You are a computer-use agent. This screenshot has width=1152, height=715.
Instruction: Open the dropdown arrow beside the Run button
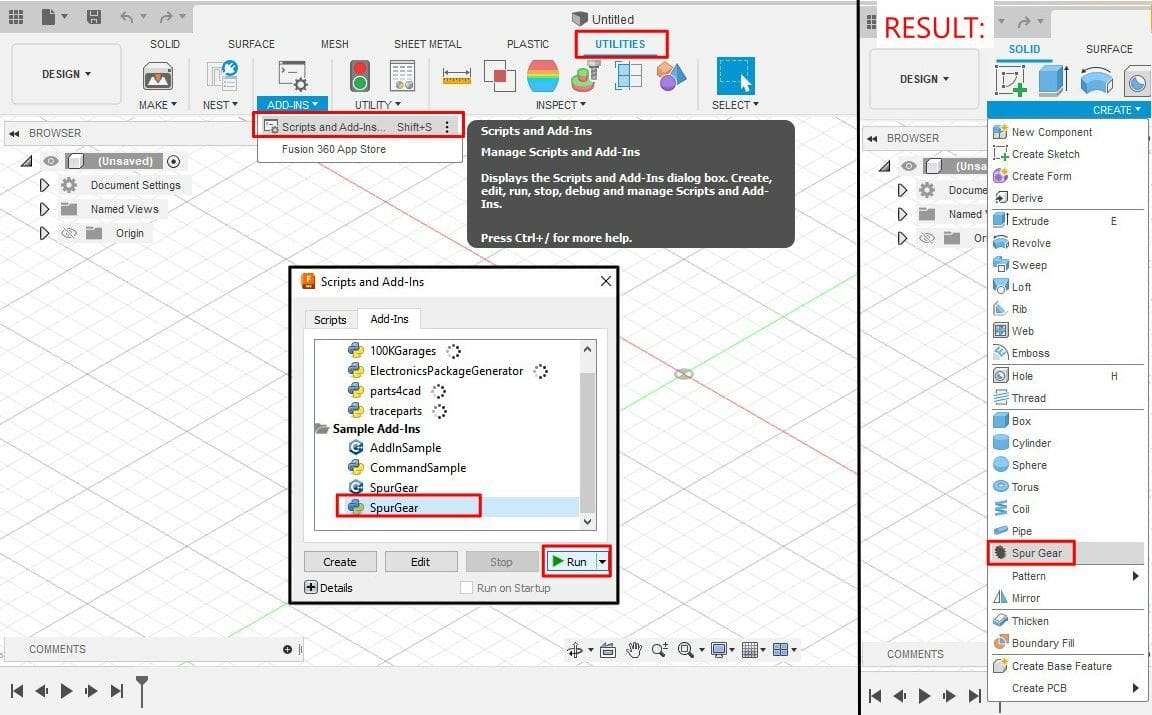[602, 562]
